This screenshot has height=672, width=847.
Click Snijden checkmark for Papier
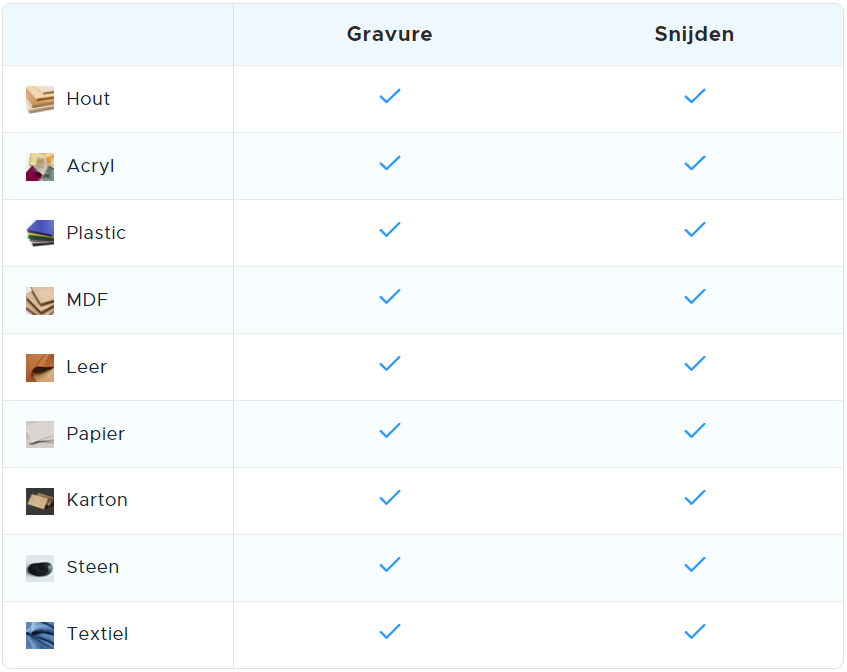(695, 431)
